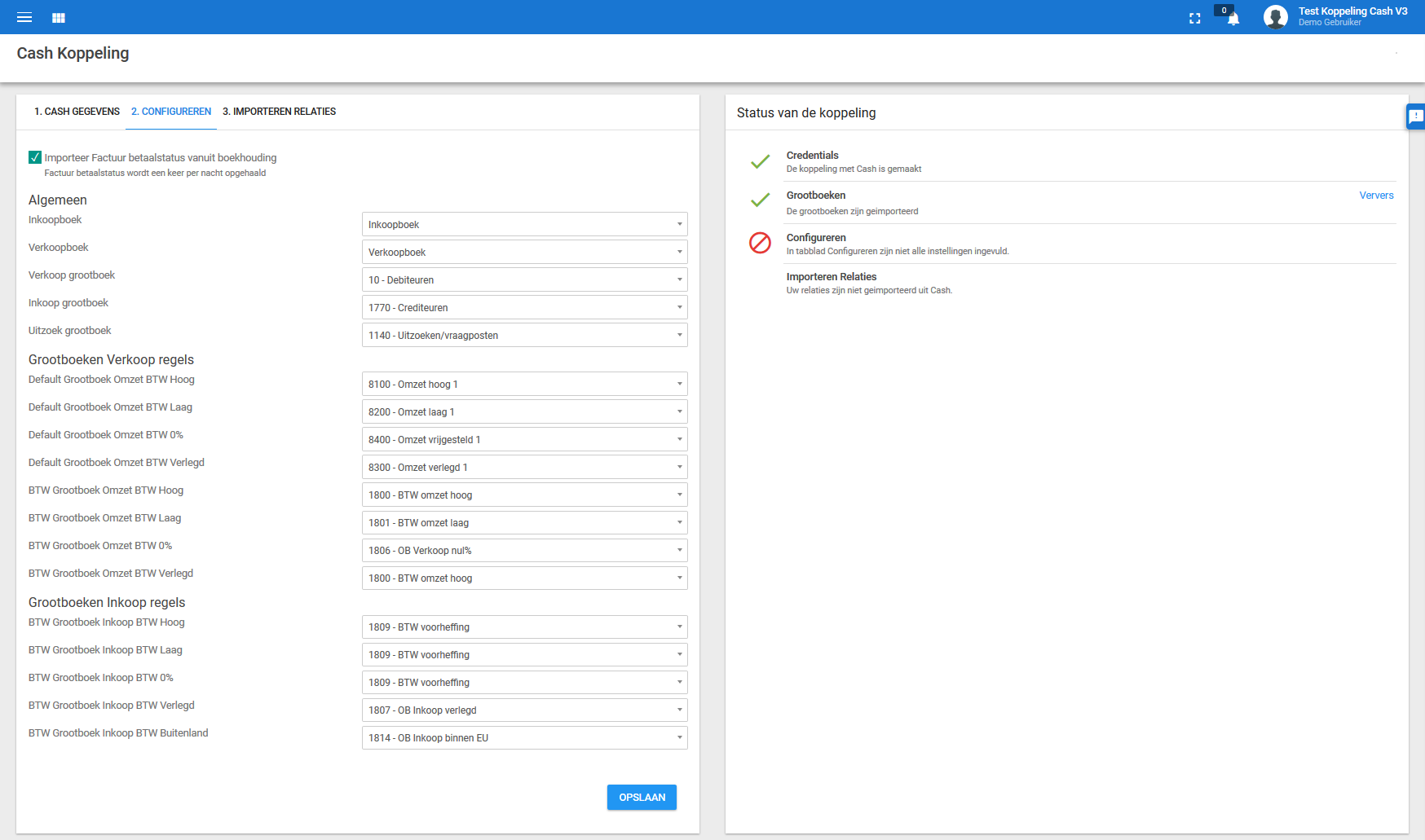Open BTW Grootboek Inkoop BTW 0% dropdown

coord(525,682)
